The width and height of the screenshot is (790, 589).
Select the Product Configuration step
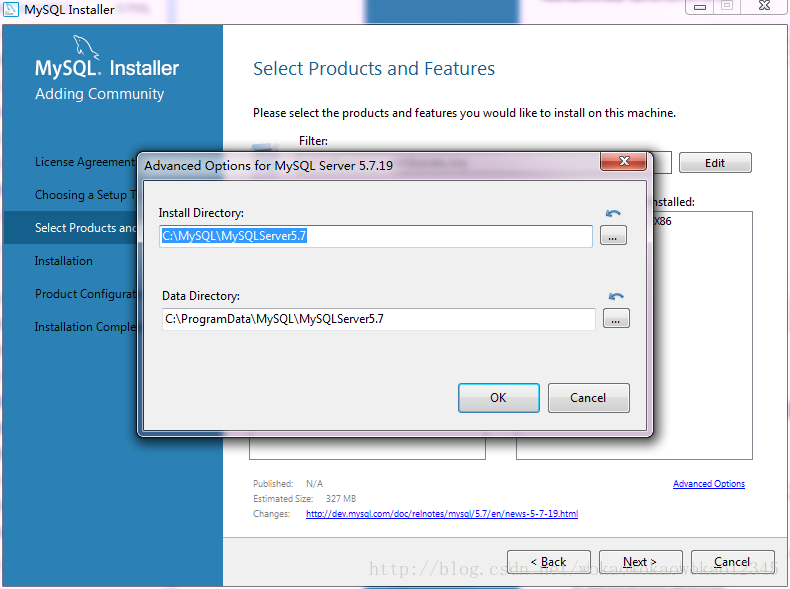(86, 294)
